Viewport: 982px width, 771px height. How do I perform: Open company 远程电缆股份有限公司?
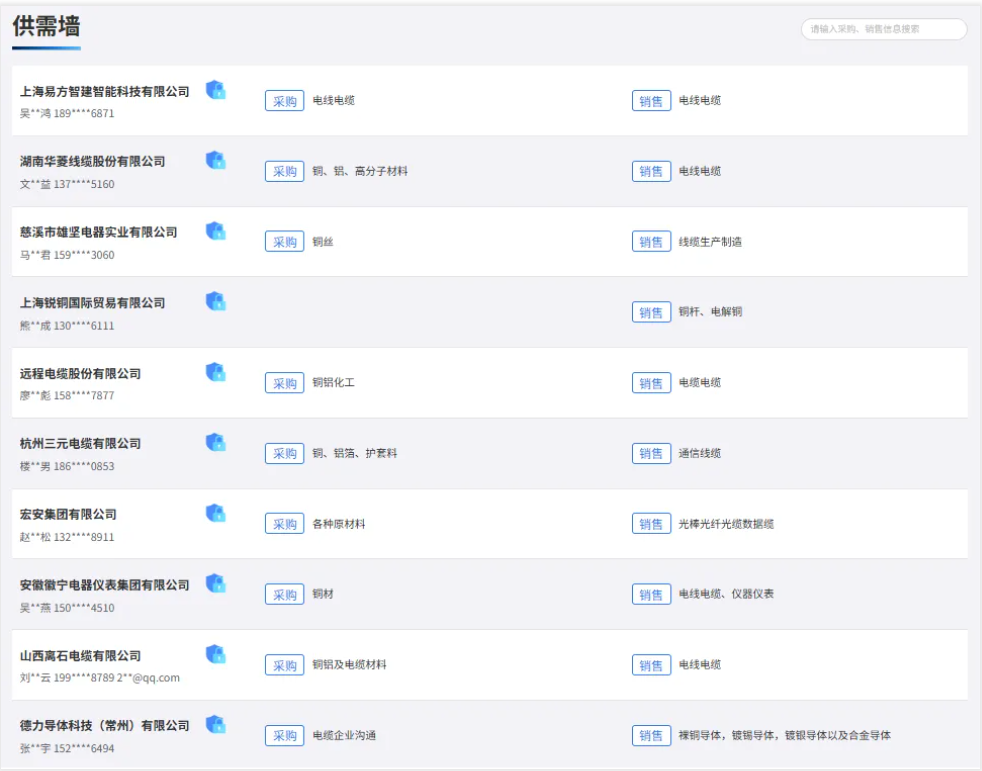pos(80,374)
